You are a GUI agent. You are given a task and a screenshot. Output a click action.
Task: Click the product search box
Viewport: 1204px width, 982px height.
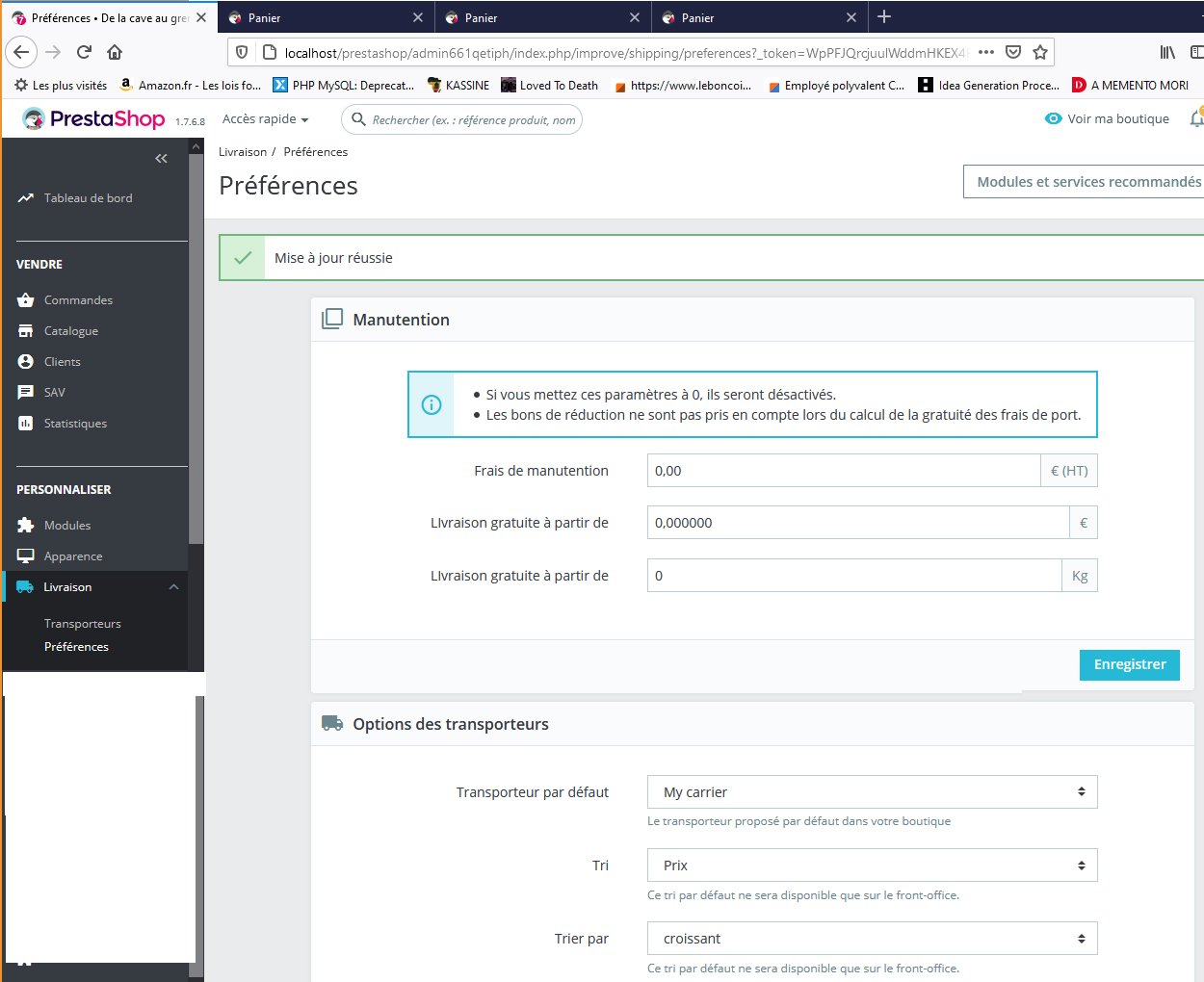pos(462,119)
